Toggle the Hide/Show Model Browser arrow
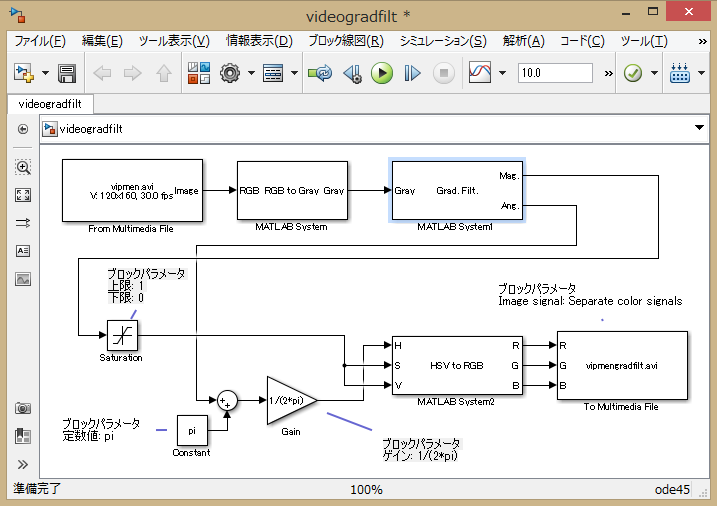717x506 pixels. coord(23,129)
